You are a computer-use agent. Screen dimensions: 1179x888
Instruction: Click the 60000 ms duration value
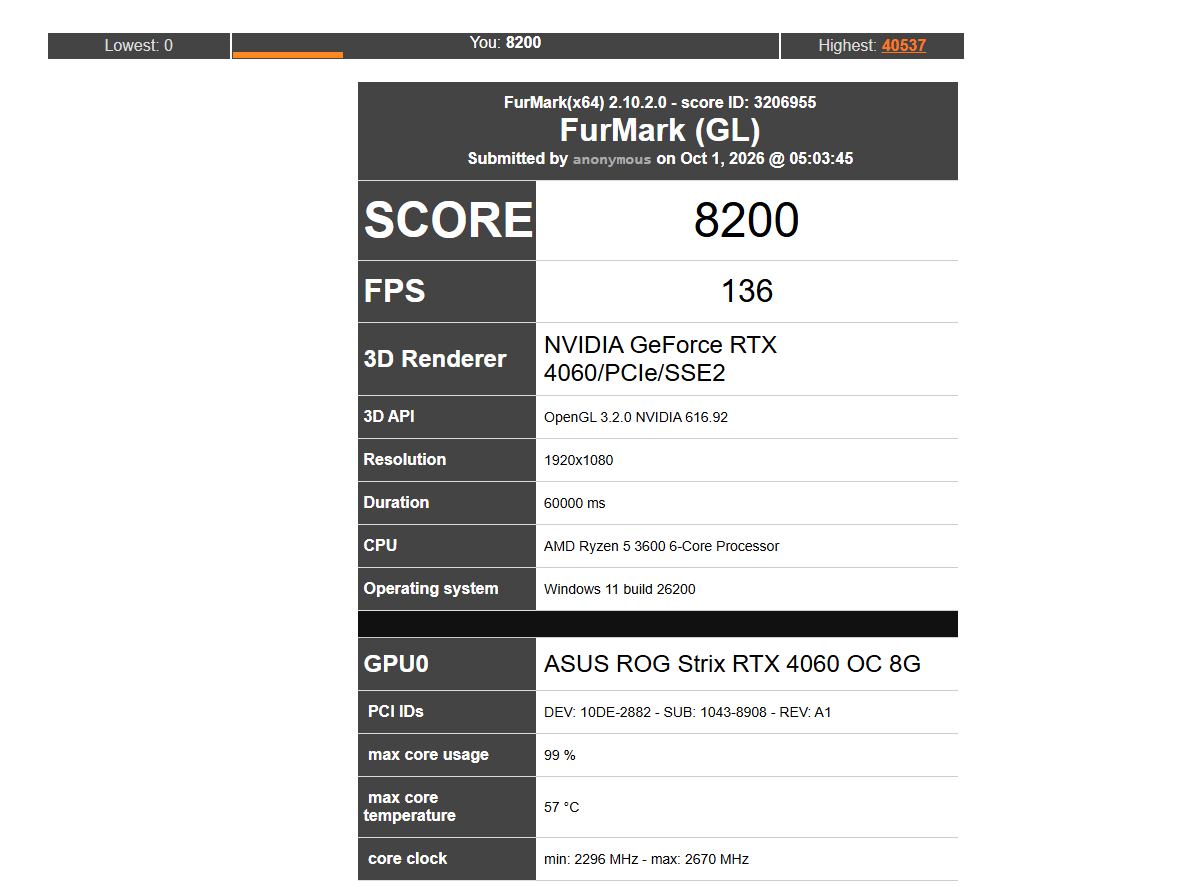tap(574, 503)
